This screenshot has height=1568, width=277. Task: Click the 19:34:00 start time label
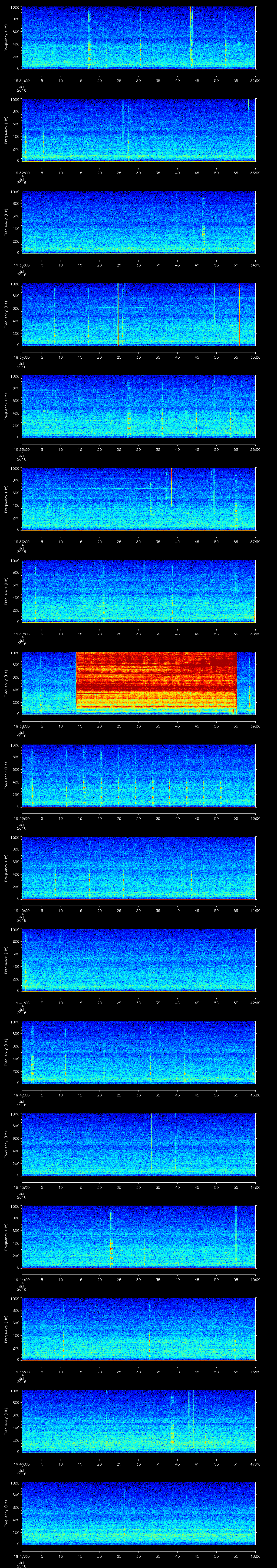coord(22,357)
